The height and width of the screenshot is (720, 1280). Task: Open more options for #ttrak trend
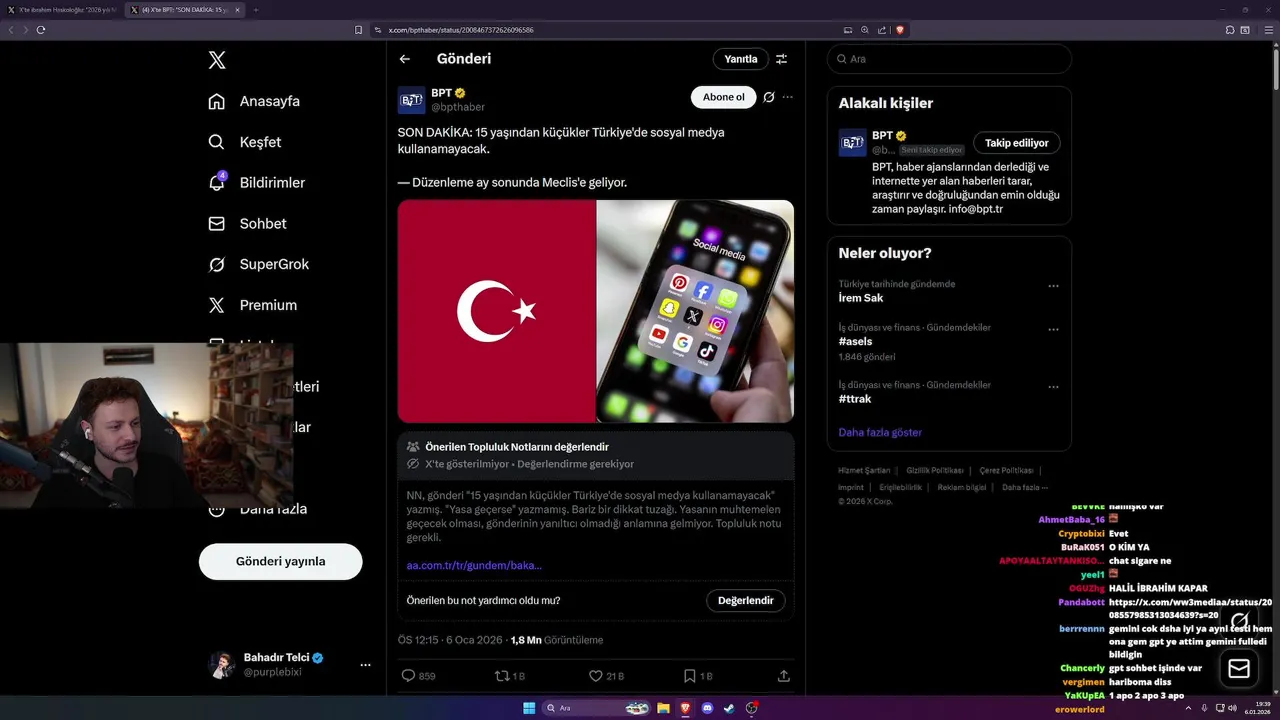point(1053,387)
